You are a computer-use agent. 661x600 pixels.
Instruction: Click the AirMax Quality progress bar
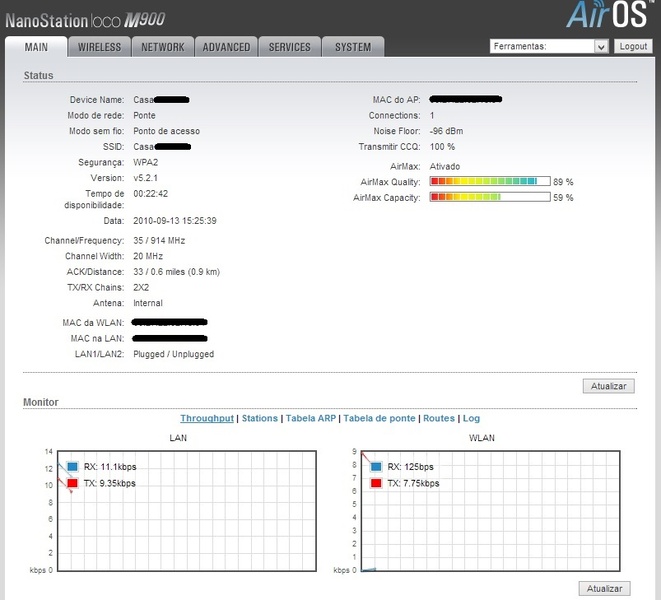coord(490,181)
